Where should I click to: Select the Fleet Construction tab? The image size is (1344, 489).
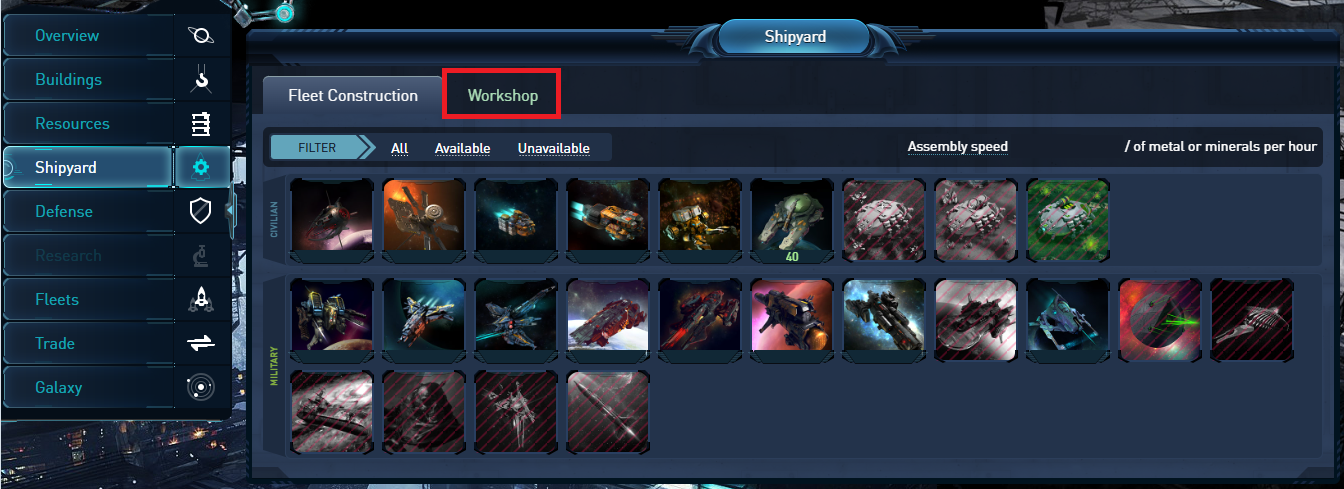(353, 96)
